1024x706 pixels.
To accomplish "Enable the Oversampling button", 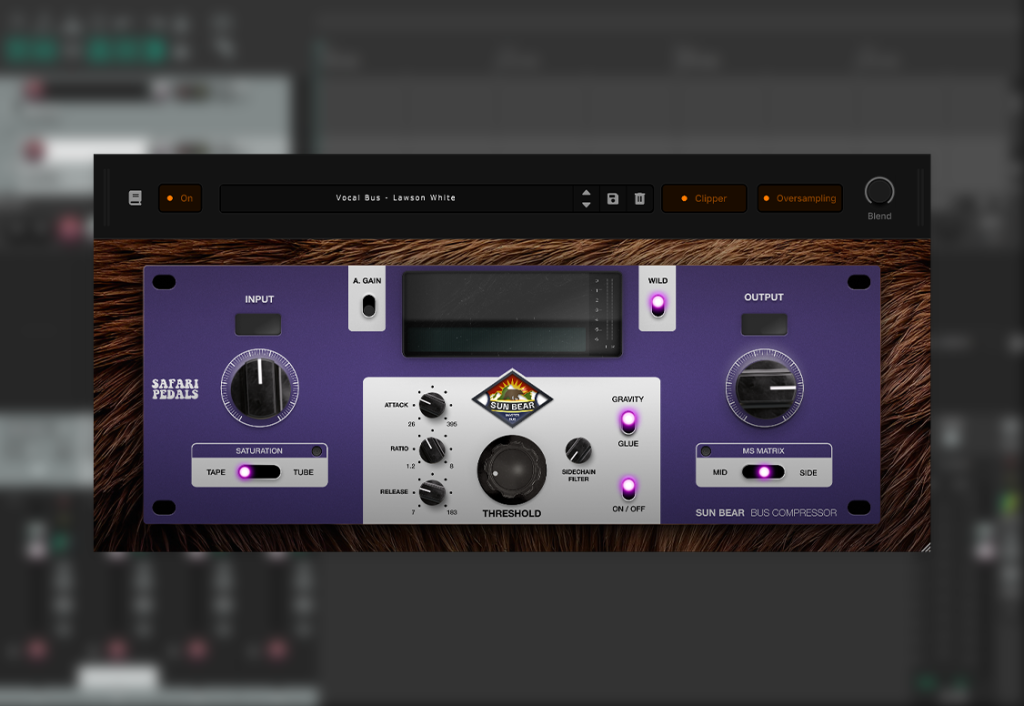I will tap(800, 198).
